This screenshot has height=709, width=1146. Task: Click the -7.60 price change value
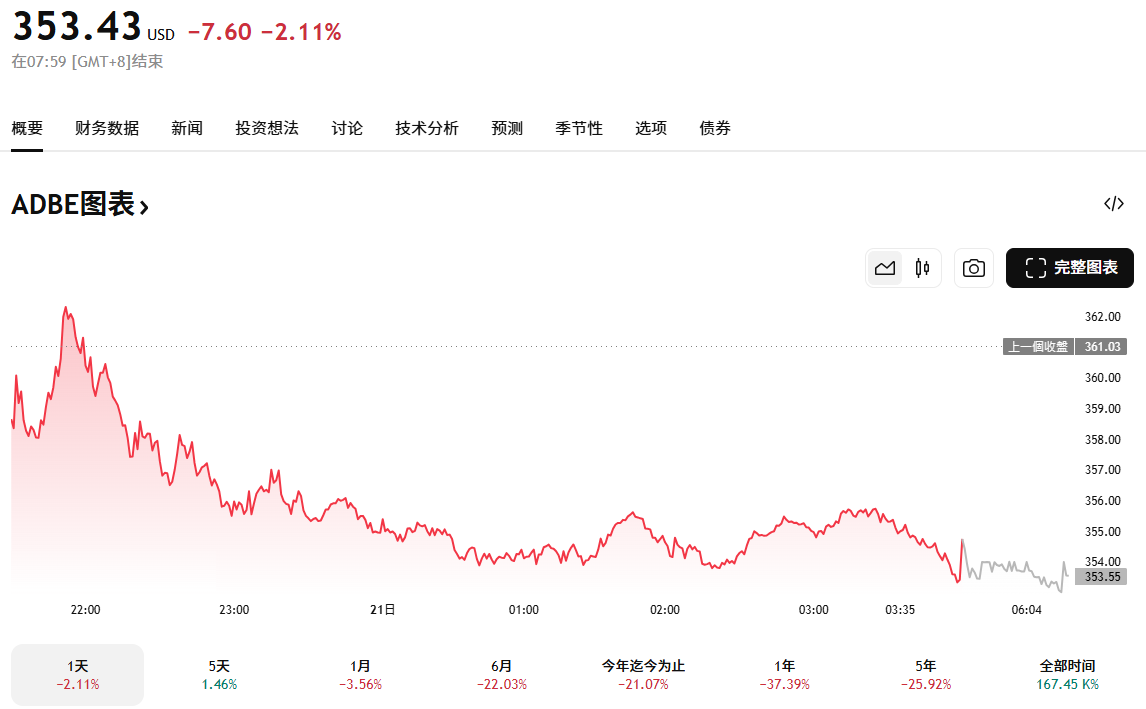click(x=220, y=31)
